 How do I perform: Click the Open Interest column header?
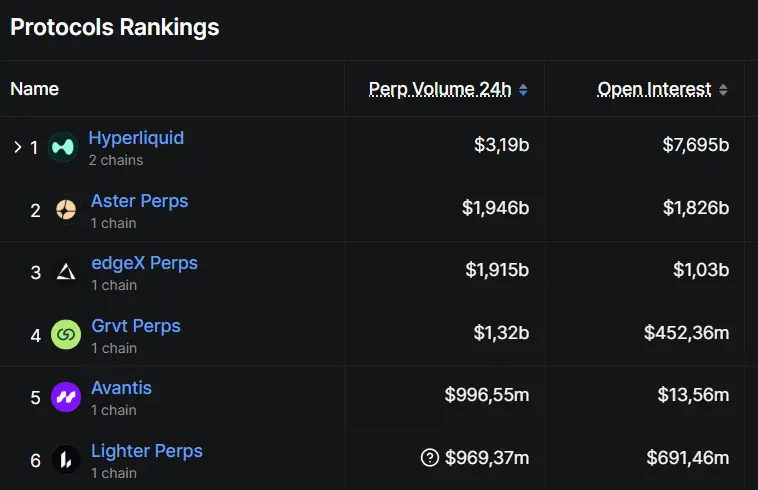(654, 89)
